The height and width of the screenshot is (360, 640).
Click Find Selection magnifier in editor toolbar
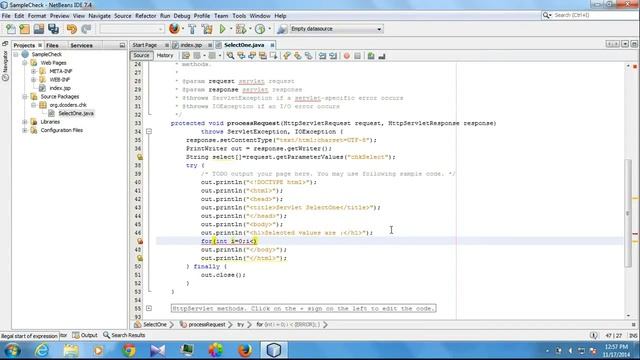point(231,56)
